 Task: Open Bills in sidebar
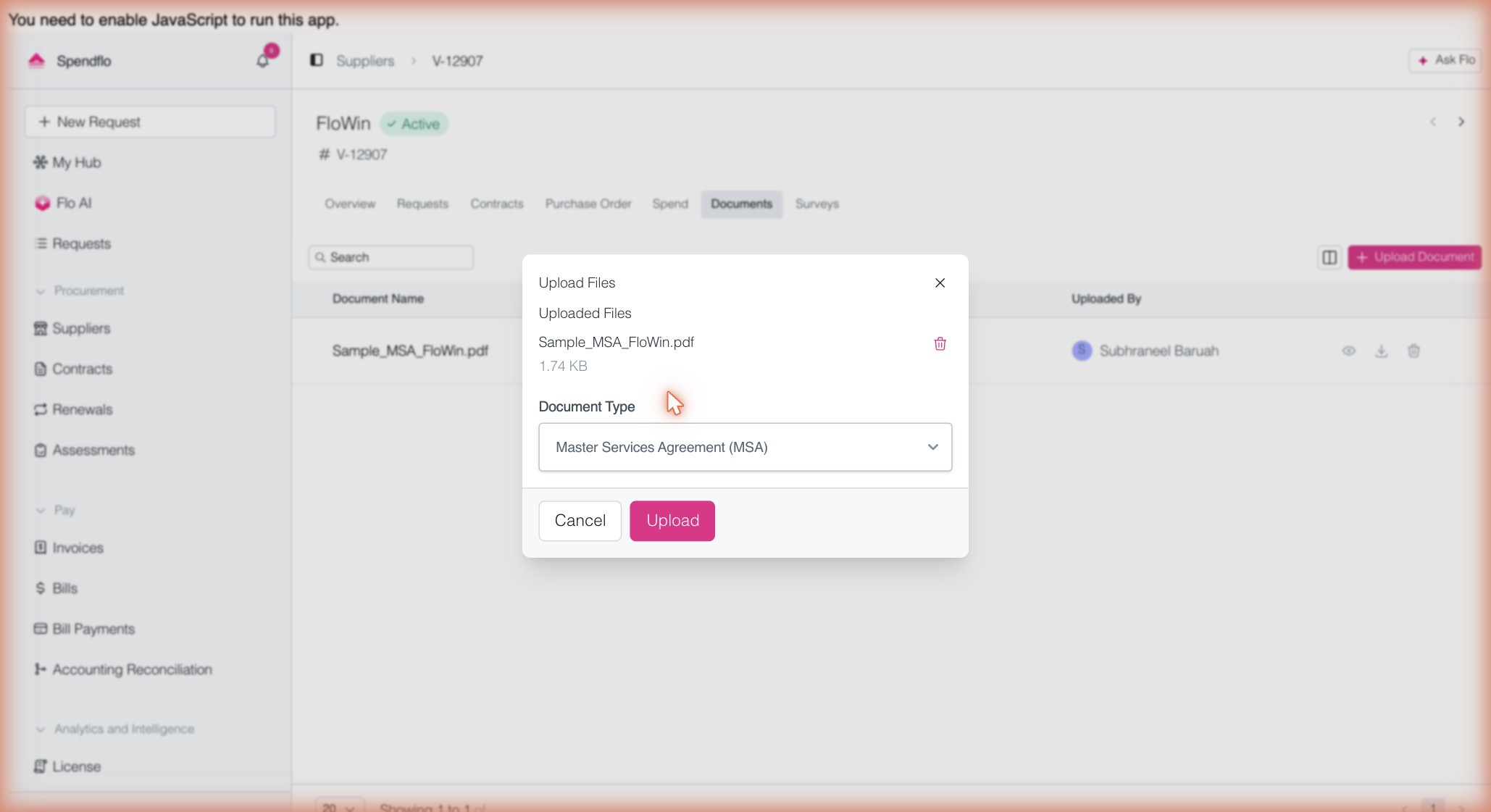coord(56,588)
